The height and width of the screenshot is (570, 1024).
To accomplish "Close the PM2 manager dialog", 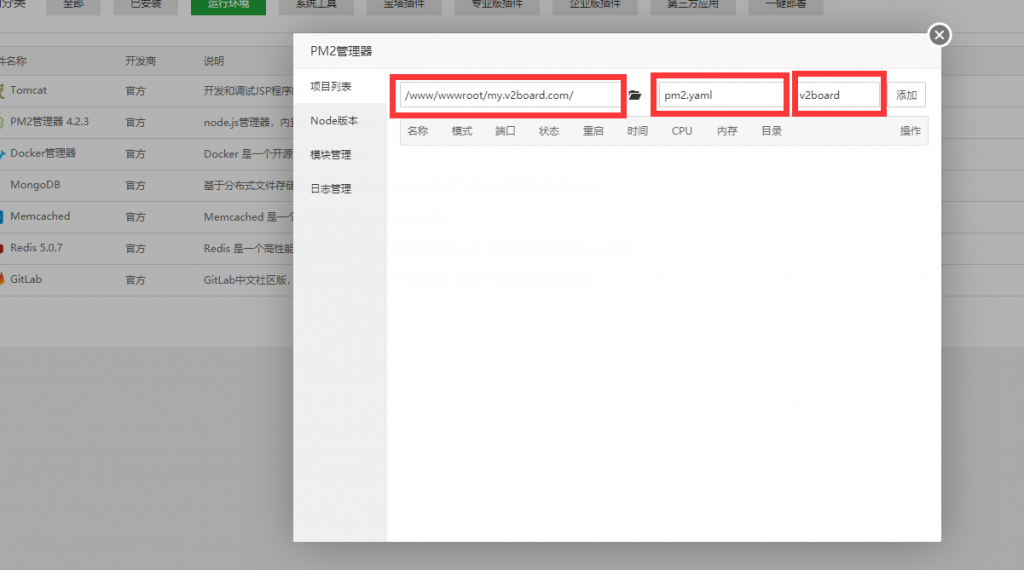I will (939, 35).
